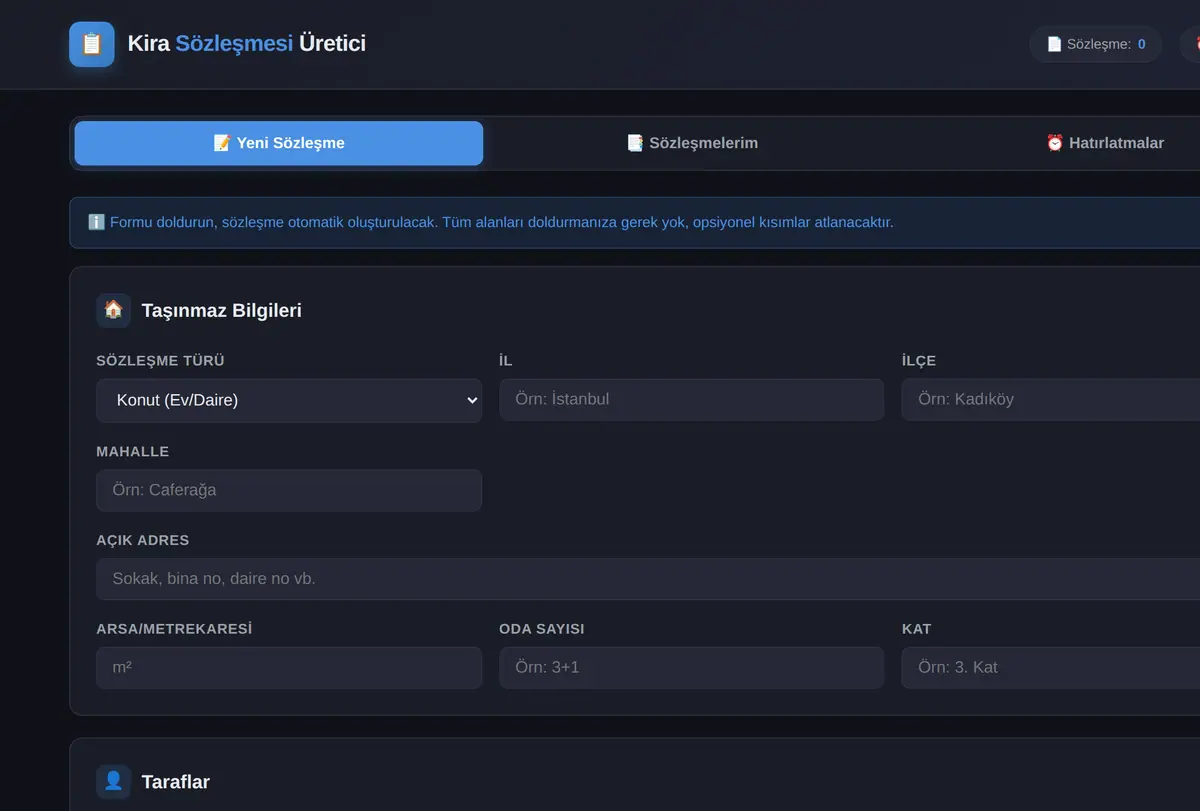
Task: Focus the Oda Sayısı input
Action: [692, 667]
